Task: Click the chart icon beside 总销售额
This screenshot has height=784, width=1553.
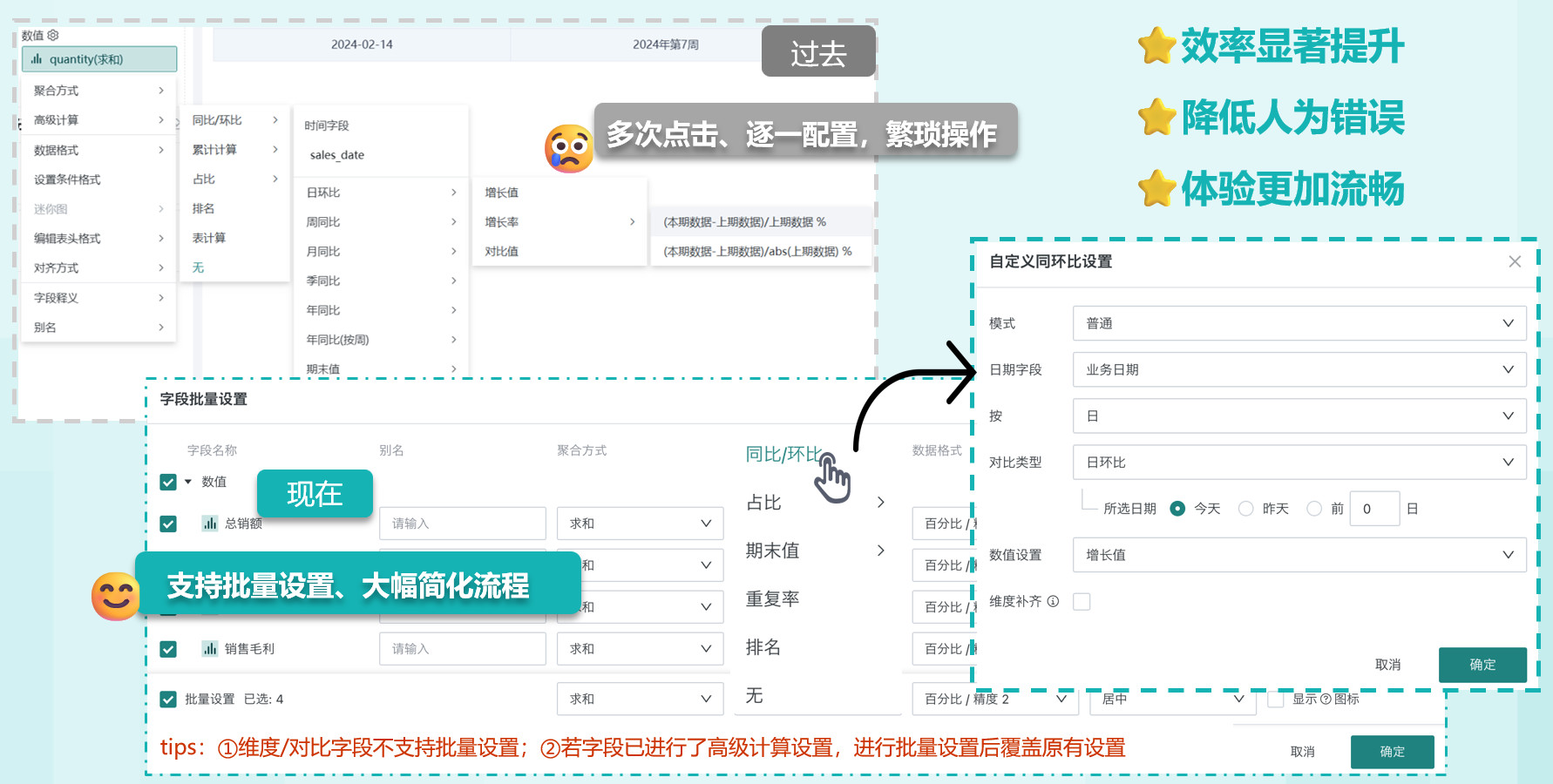Action: click(x=210, y=524)
